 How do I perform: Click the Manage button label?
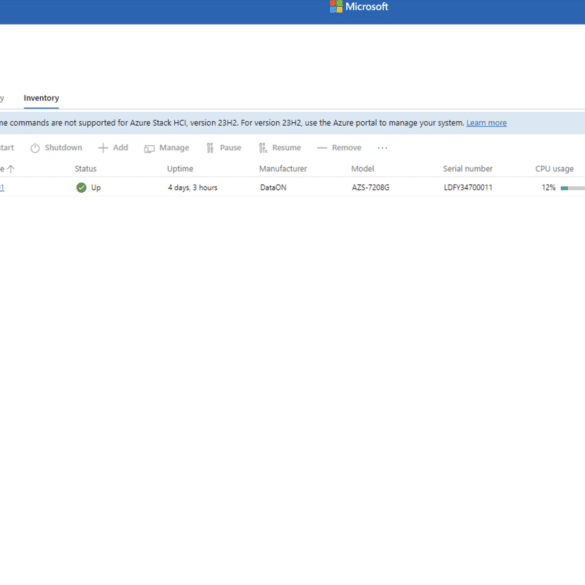point(174,148)
